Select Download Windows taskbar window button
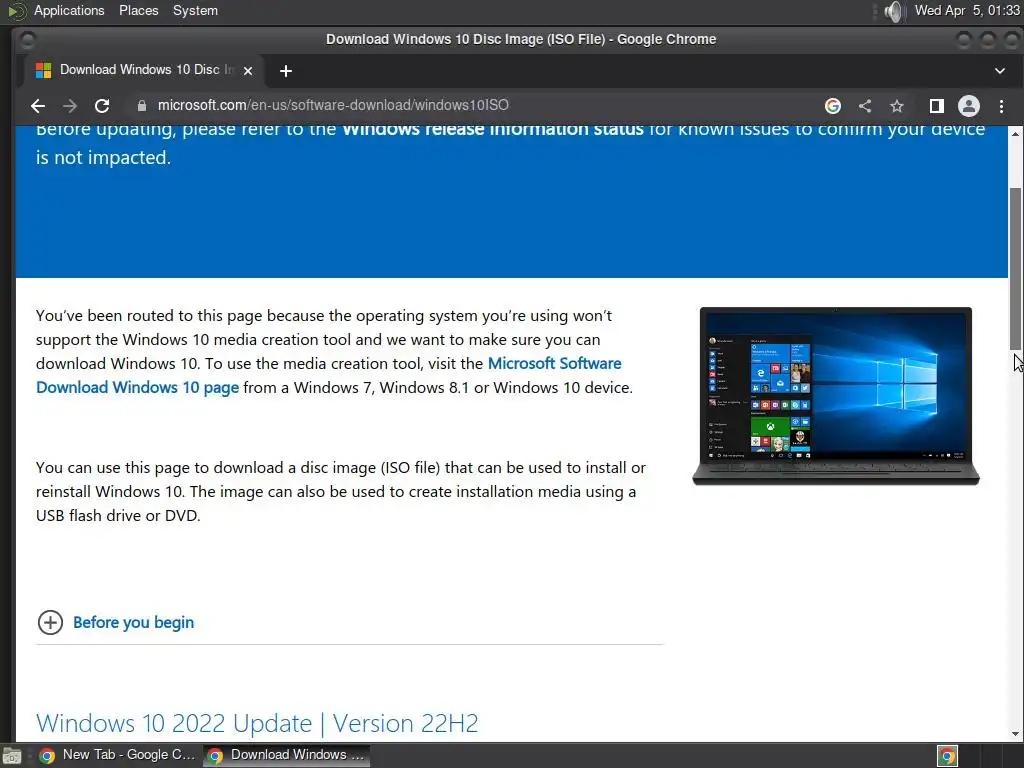 pos(286,755)
